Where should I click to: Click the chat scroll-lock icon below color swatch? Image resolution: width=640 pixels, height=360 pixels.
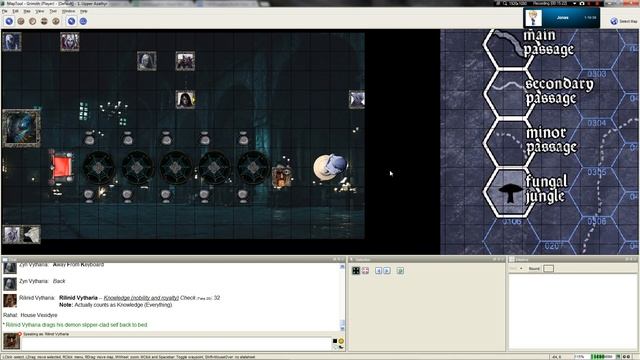(x=335, y=347)
